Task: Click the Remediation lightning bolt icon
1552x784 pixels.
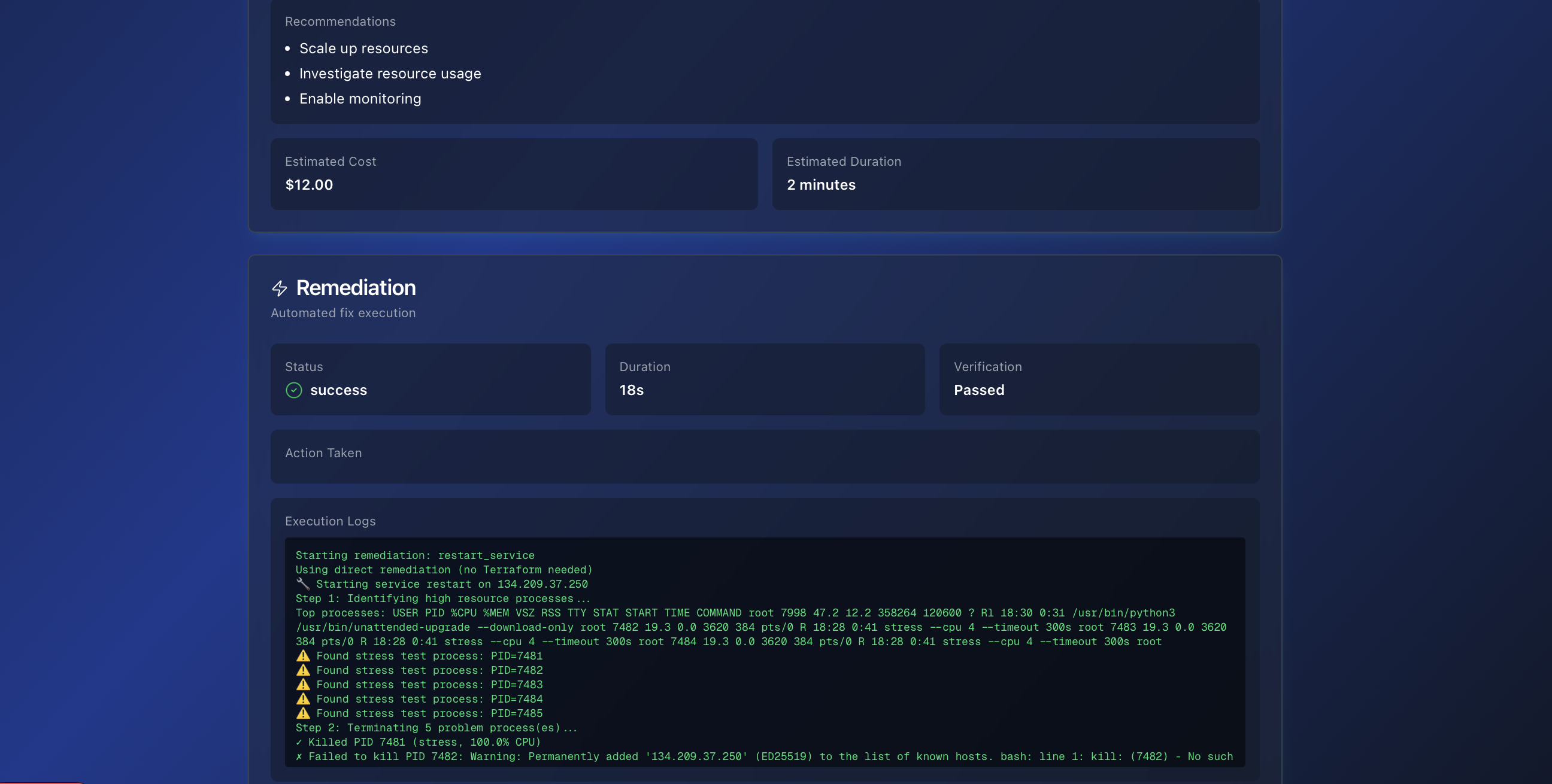Action: tap(280, 288)
